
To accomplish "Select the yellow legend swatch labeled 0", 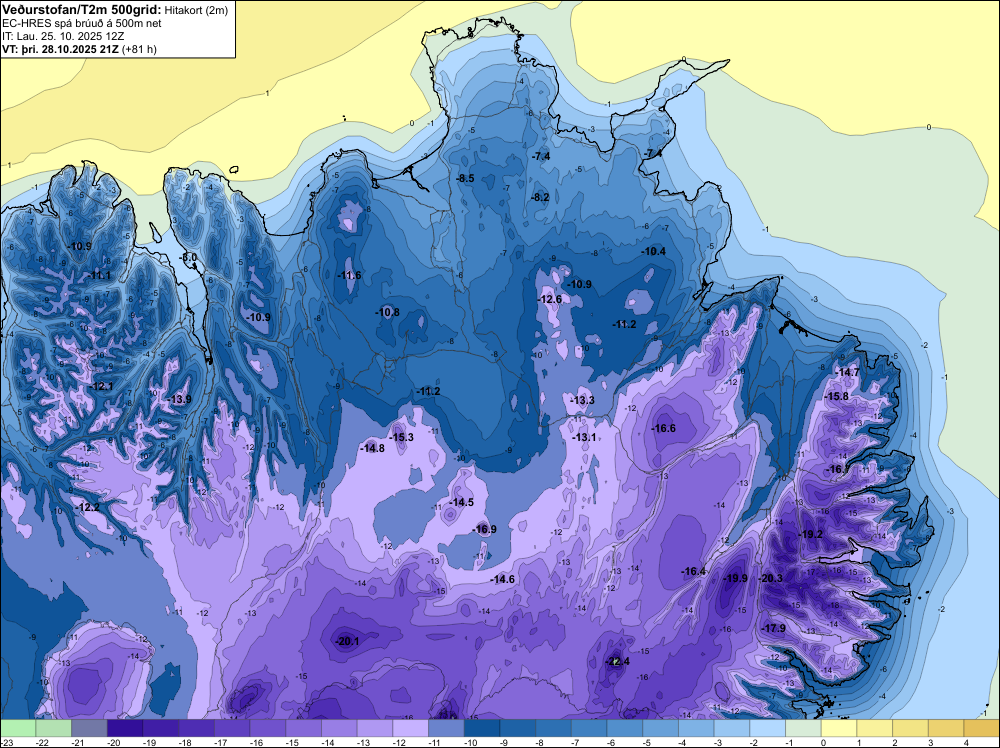I will click(x=839, y=728).
